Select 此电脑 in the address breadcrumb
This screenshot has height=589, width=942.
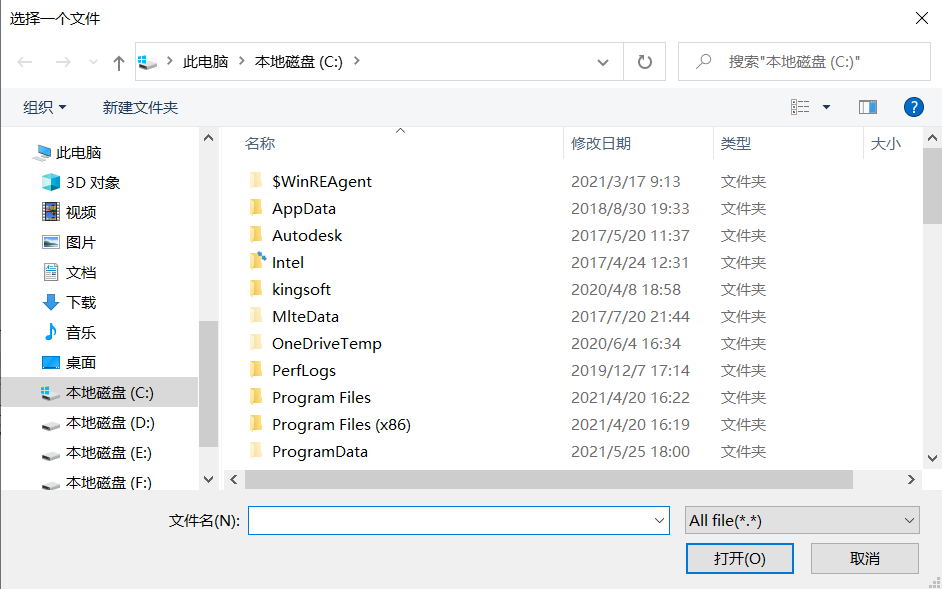pyautogui.click(x=205, y=61)
